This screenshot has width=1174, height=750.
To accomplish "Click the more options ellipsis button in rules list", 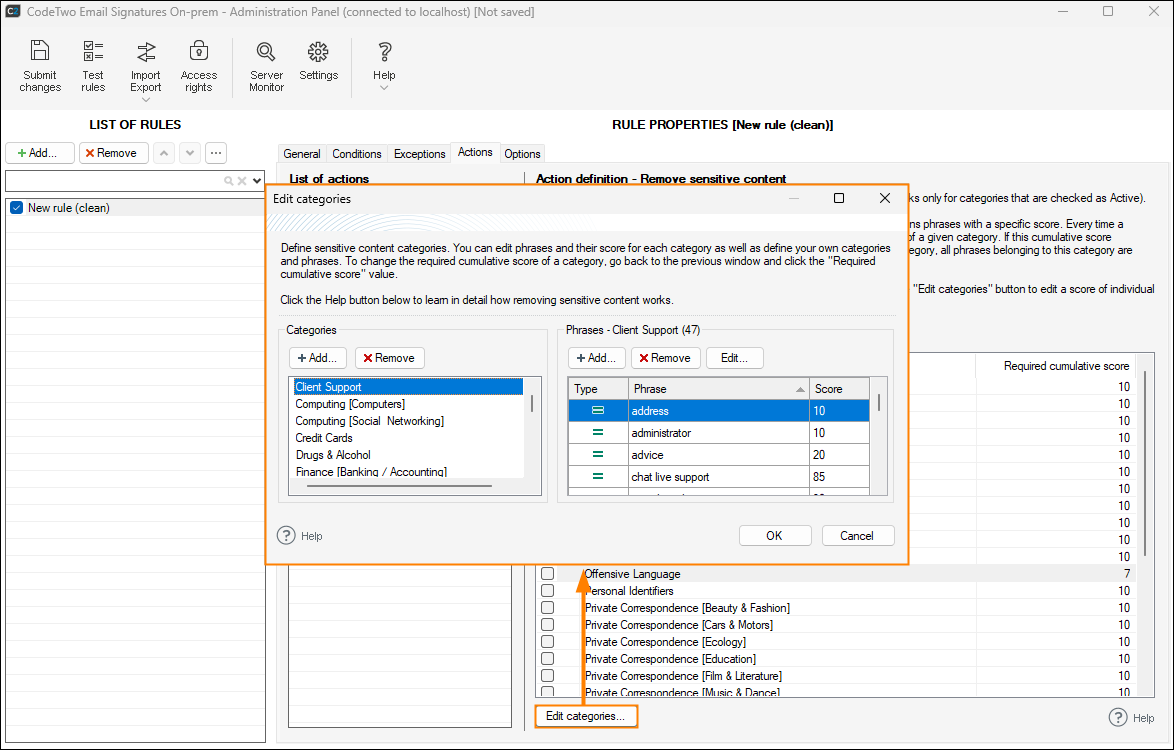I will (215, 153).
